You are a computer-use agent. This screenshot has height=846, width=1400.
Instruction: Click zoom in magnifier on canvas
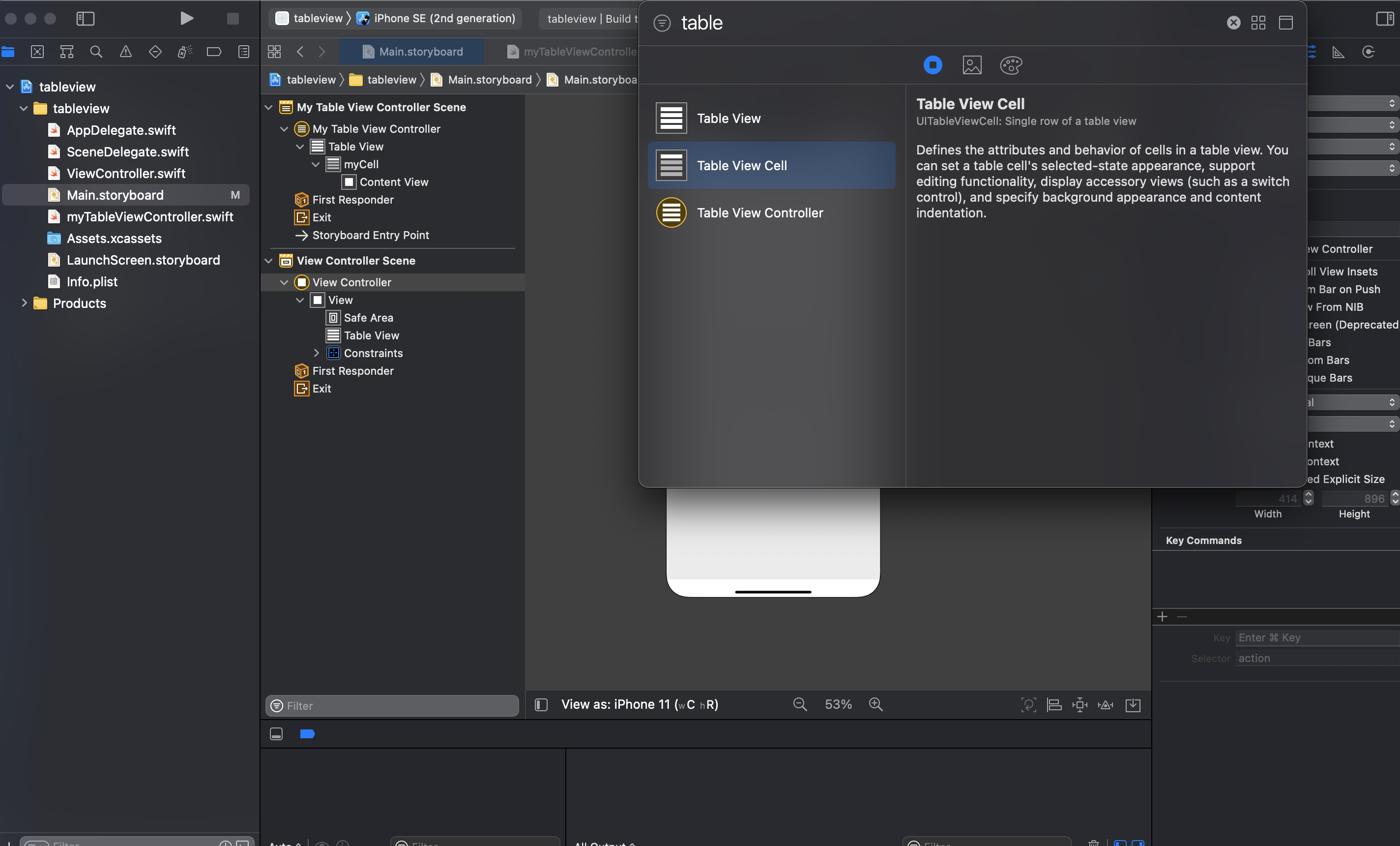point(875,704)
